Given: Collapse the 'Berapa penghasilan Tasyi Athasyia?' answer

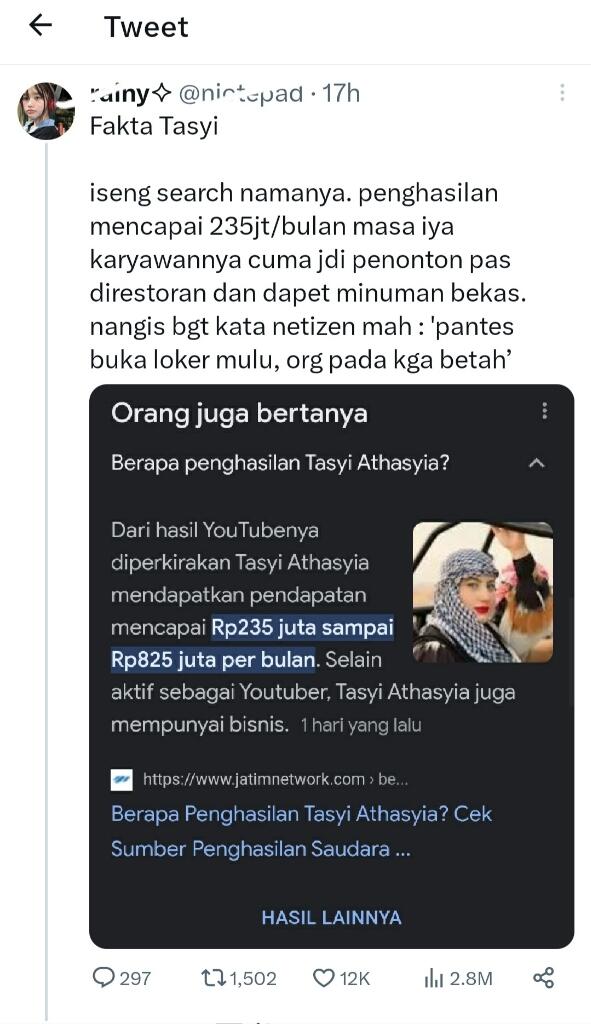Looking at the screenshot, I should [x=537, y=462].
